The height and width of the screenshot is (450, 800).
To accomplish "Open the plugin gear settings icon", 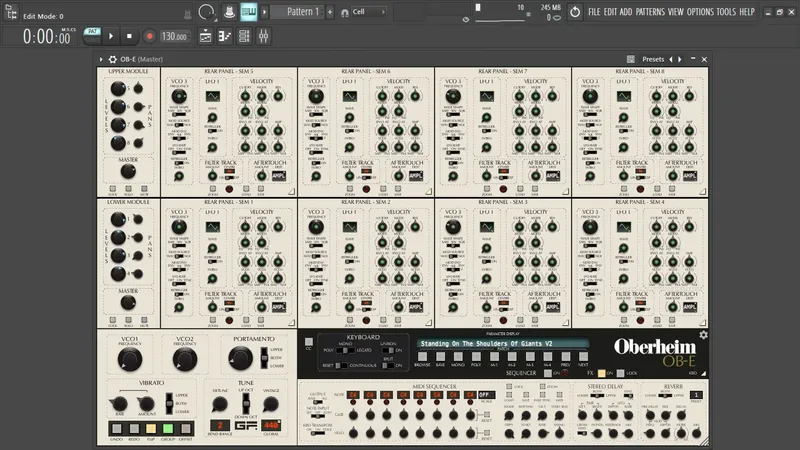I will [111, 59].
